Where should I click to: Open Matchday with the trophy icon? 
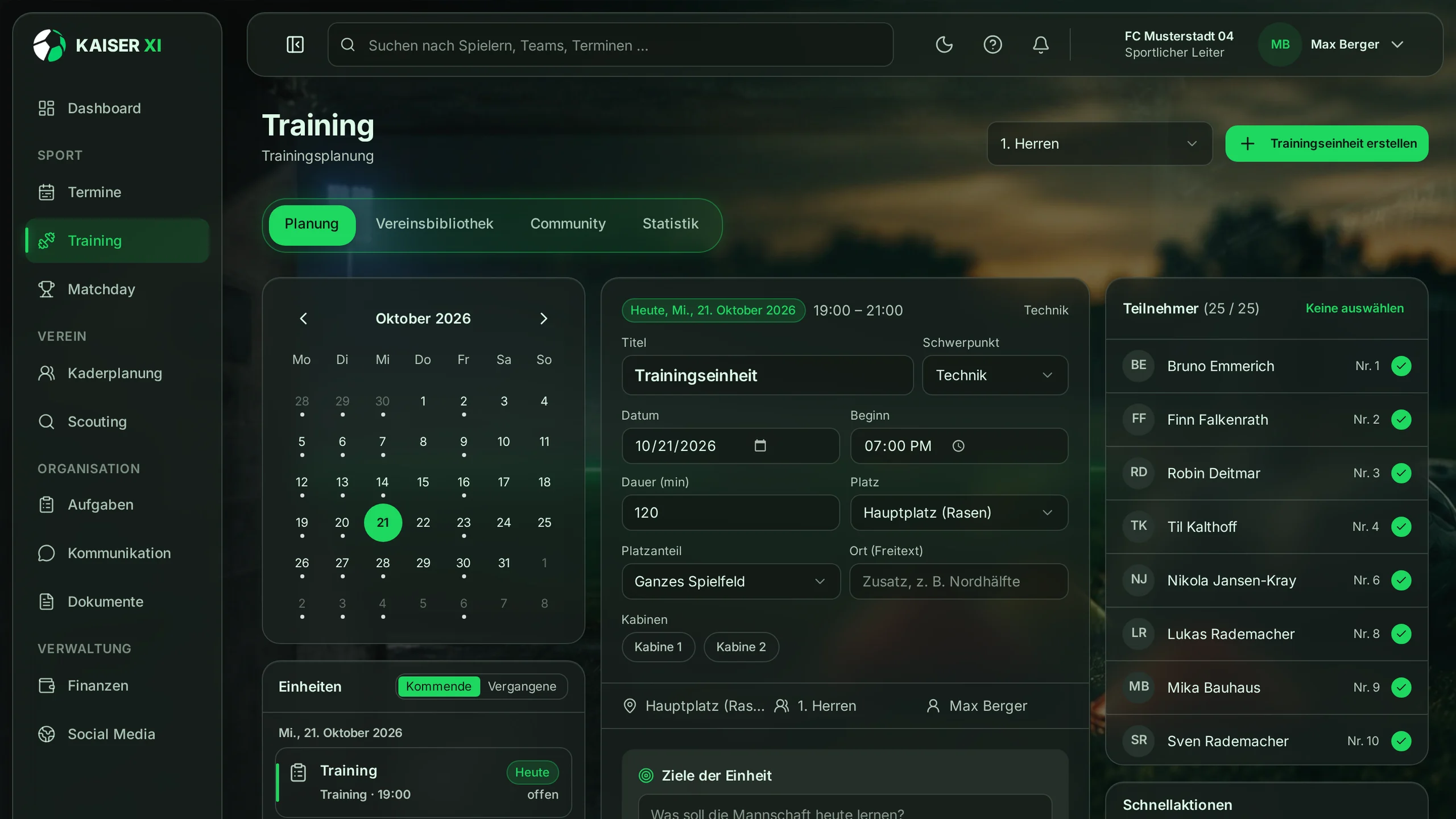pyautogui.click(x=117, y=289)
